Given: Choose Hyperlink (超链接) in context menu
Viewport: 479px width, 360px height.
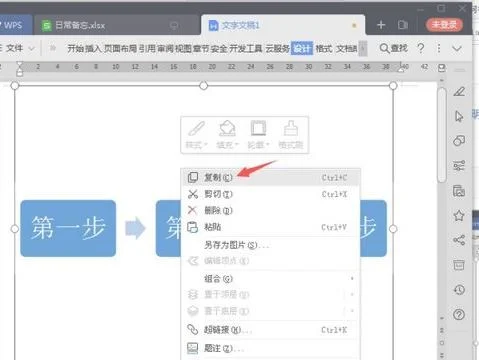Looking at the screenshot, I should [271, 330].
